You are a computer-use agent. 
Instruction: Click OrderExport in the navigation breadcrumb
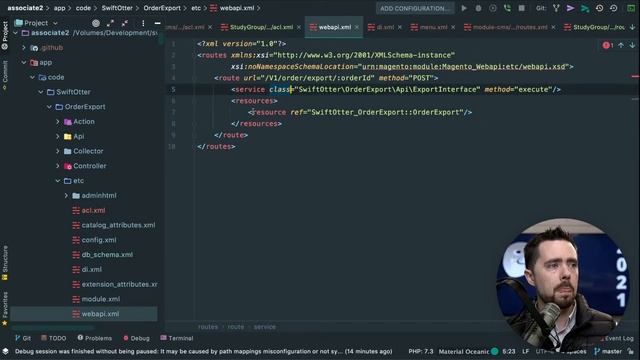(x=162, y=8)
